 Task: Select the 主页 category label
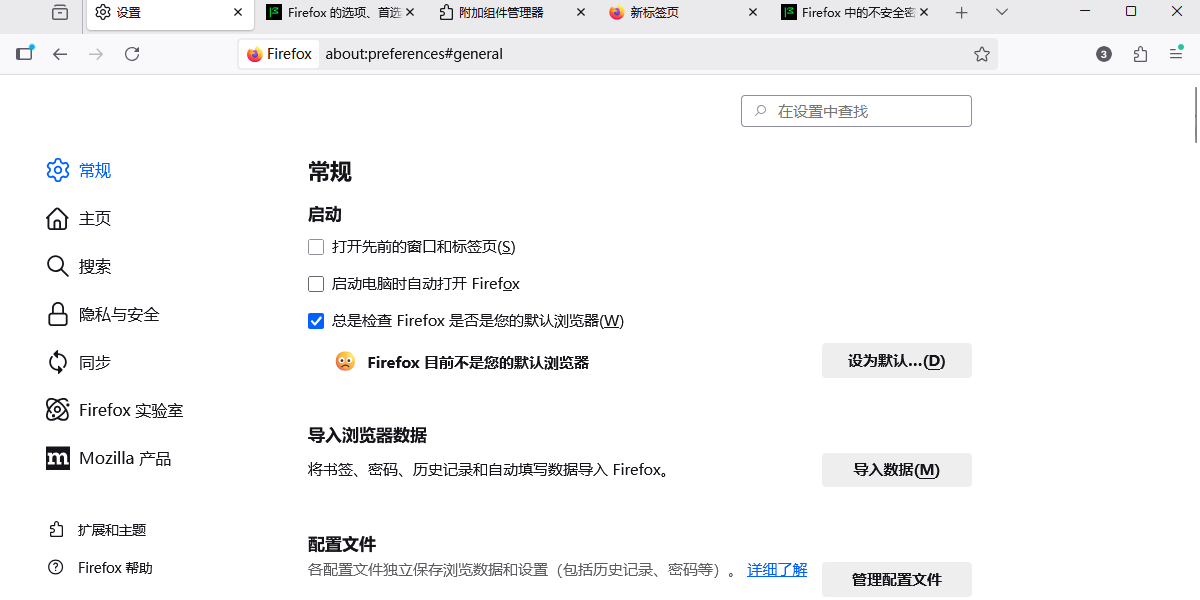coord(95,218)
